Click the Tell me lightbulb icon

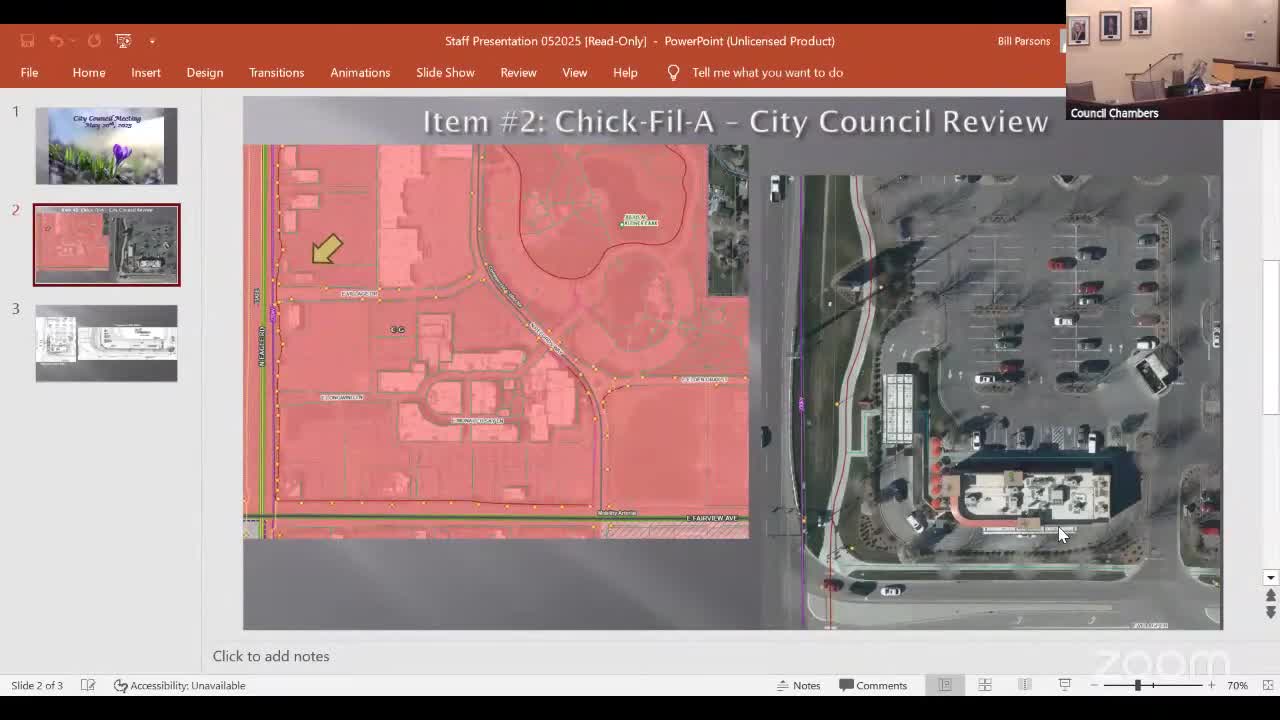tap(673, 72)
